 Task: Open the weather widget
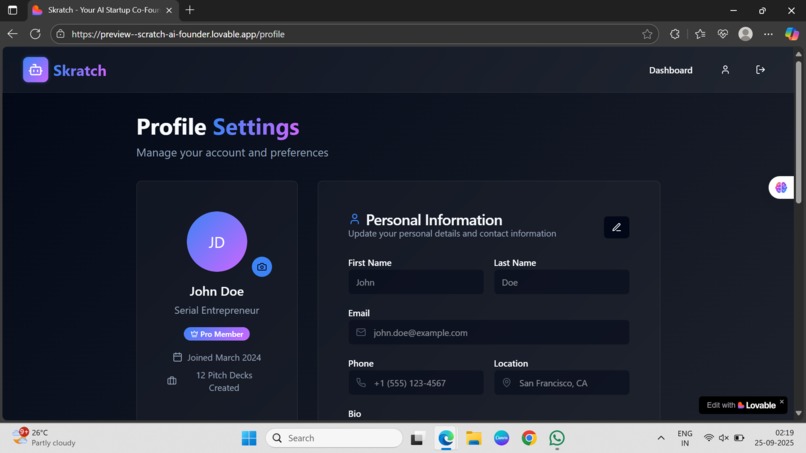pos(44,438)
